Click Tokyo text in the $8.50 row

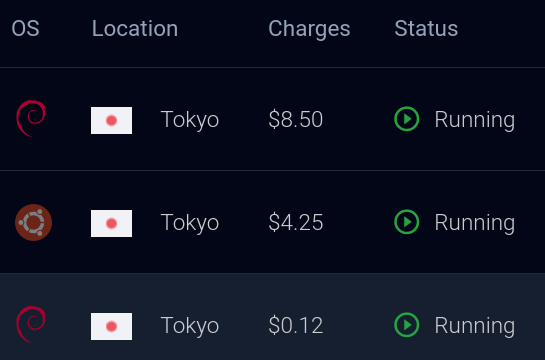tap(190, 120)
